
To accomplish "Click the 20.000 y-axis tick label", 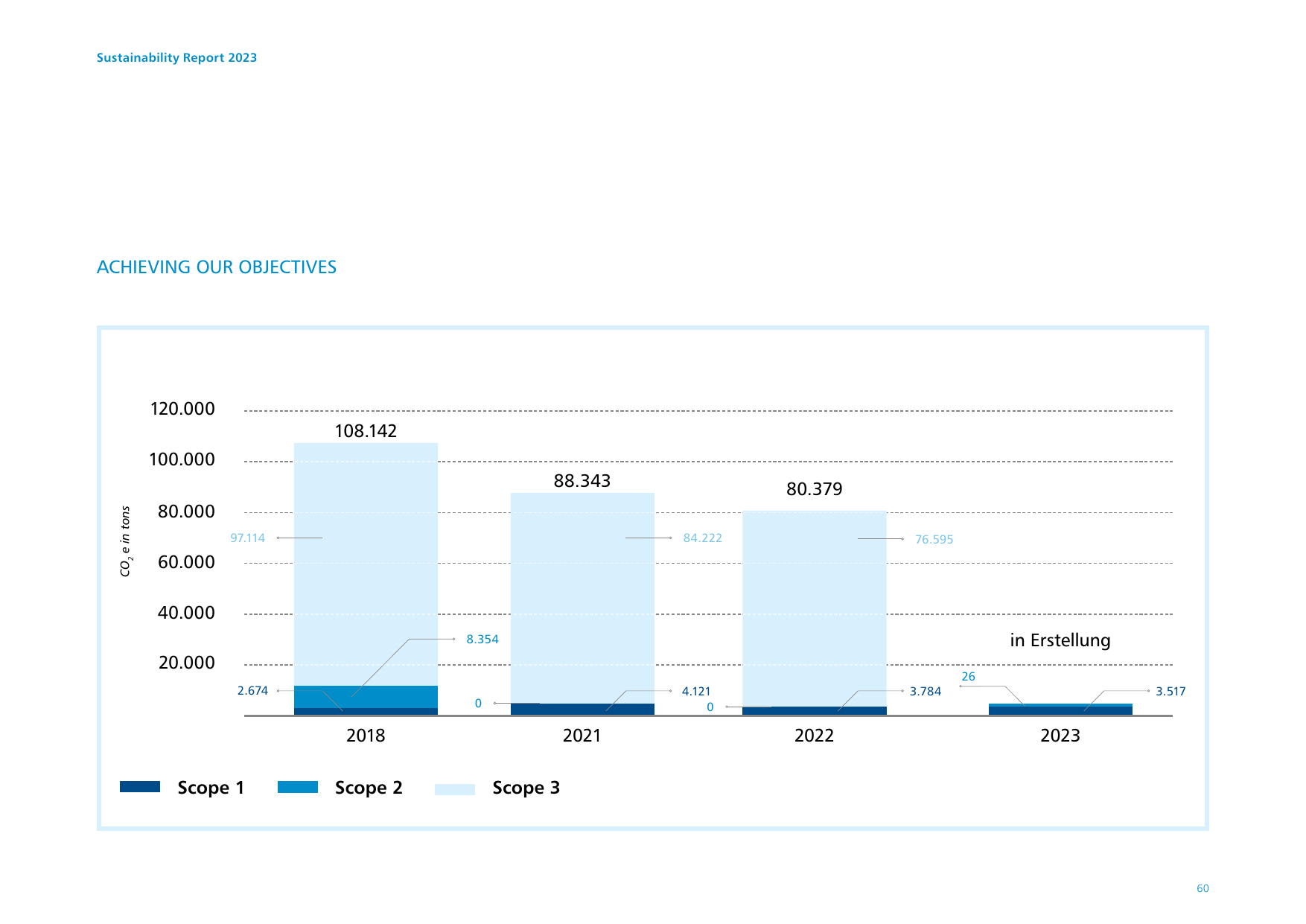I will coord(186,663).
